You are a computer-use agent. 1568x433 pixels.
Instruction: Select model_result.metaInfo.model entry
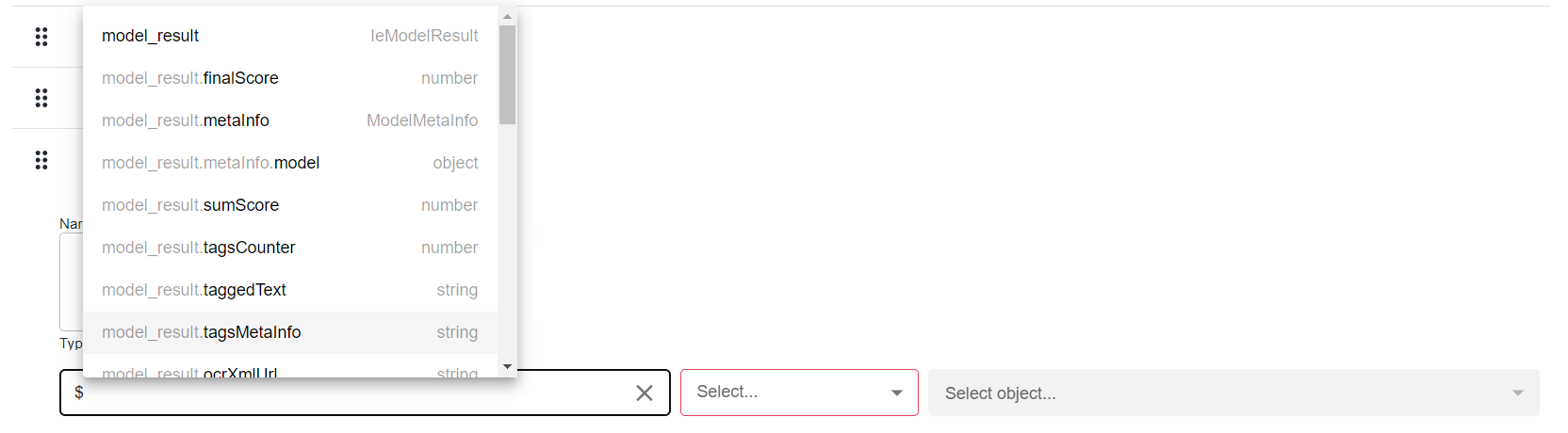[290, 163]
